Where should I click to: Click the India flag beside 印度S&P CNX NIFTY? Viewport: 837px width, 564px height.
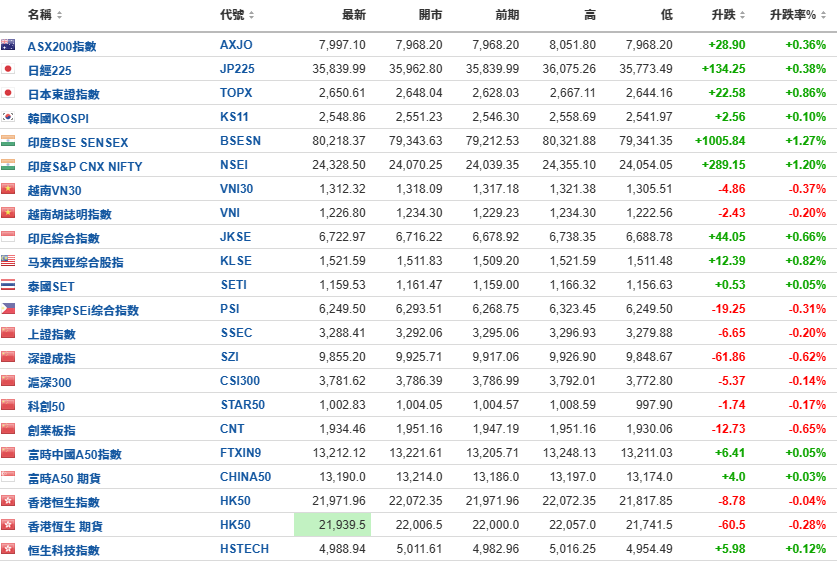click(x=8, y=165)
